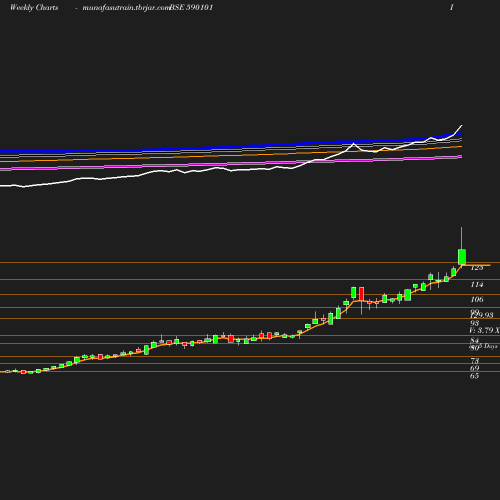The image size is (500, 500).
Task: Click the 114 price level label
Action: click(x=477, y=284)
